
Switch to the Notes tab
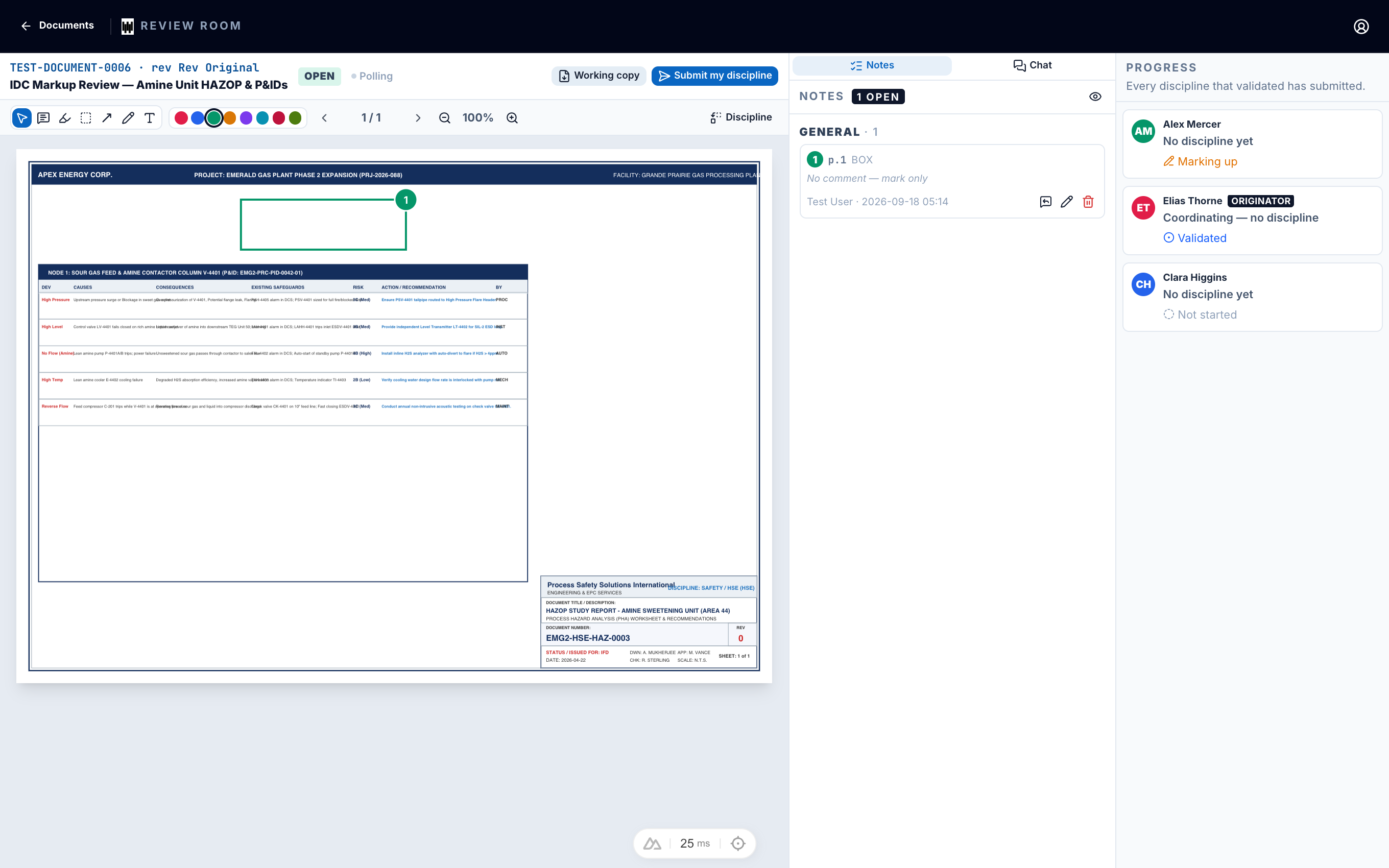click(872, 65)
